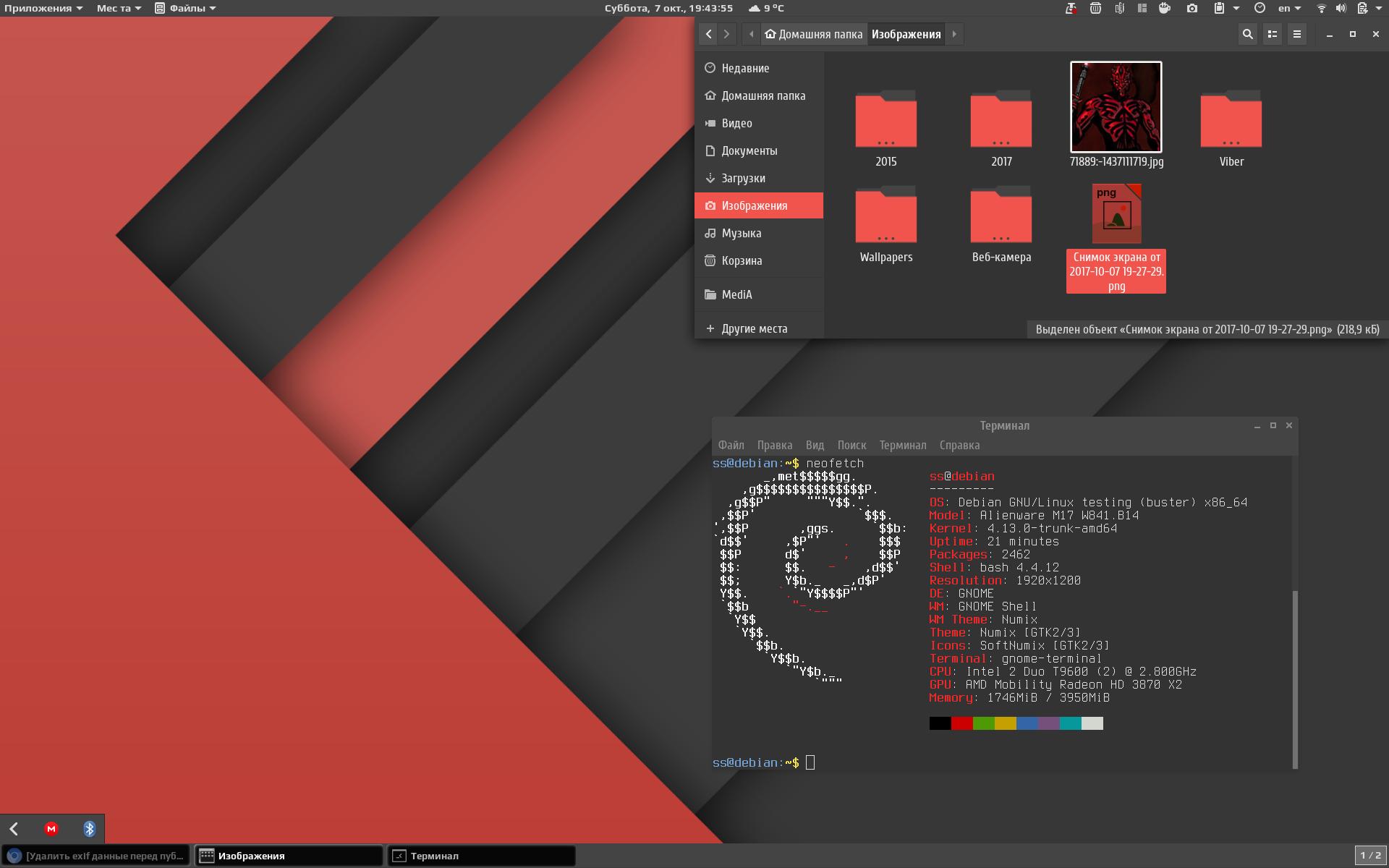Select the Wallpapers folder

coord(886,225)
